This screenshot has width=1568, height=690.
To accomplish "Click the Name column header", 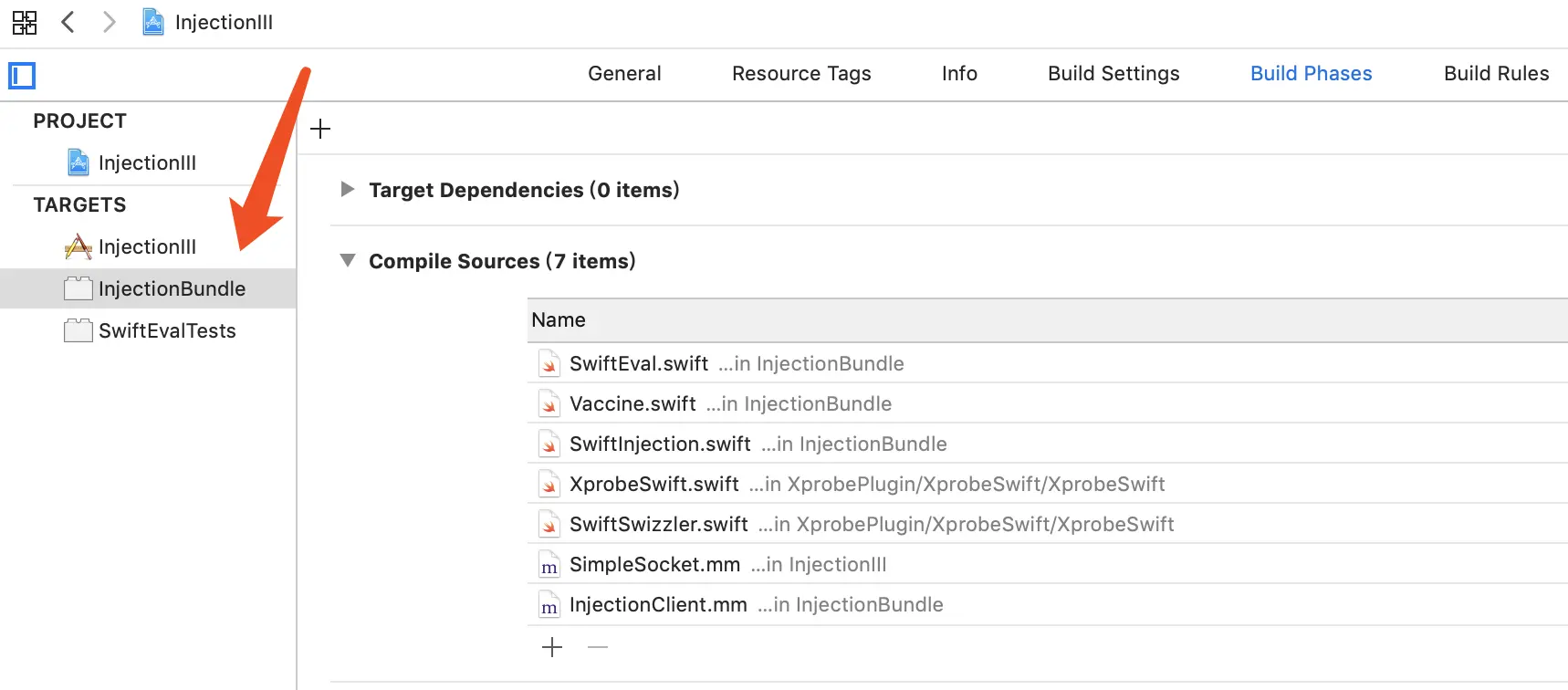I will tap(559, 320).
